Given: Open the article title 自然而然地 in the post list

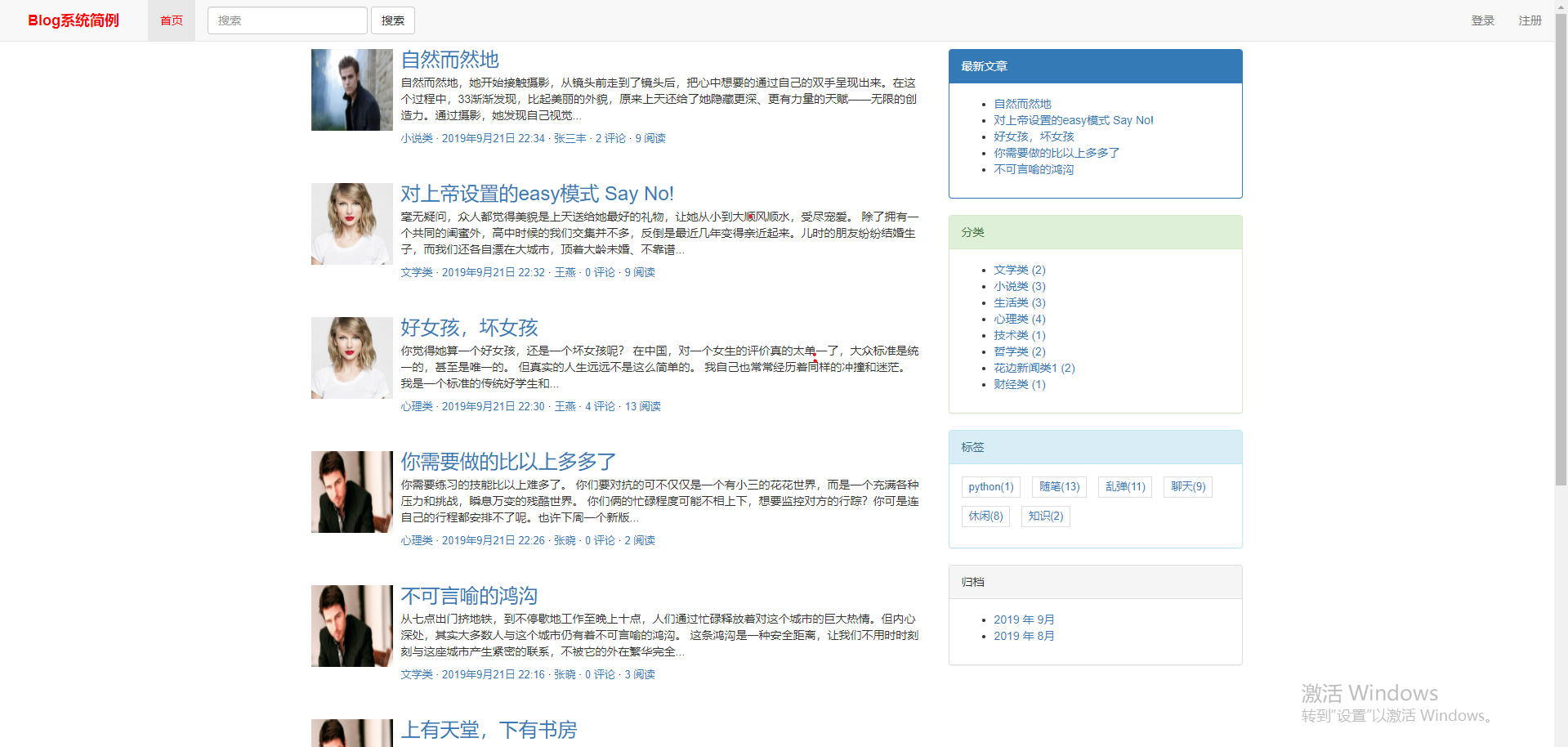Looking at the screenshot, I should tap(450, 60).
